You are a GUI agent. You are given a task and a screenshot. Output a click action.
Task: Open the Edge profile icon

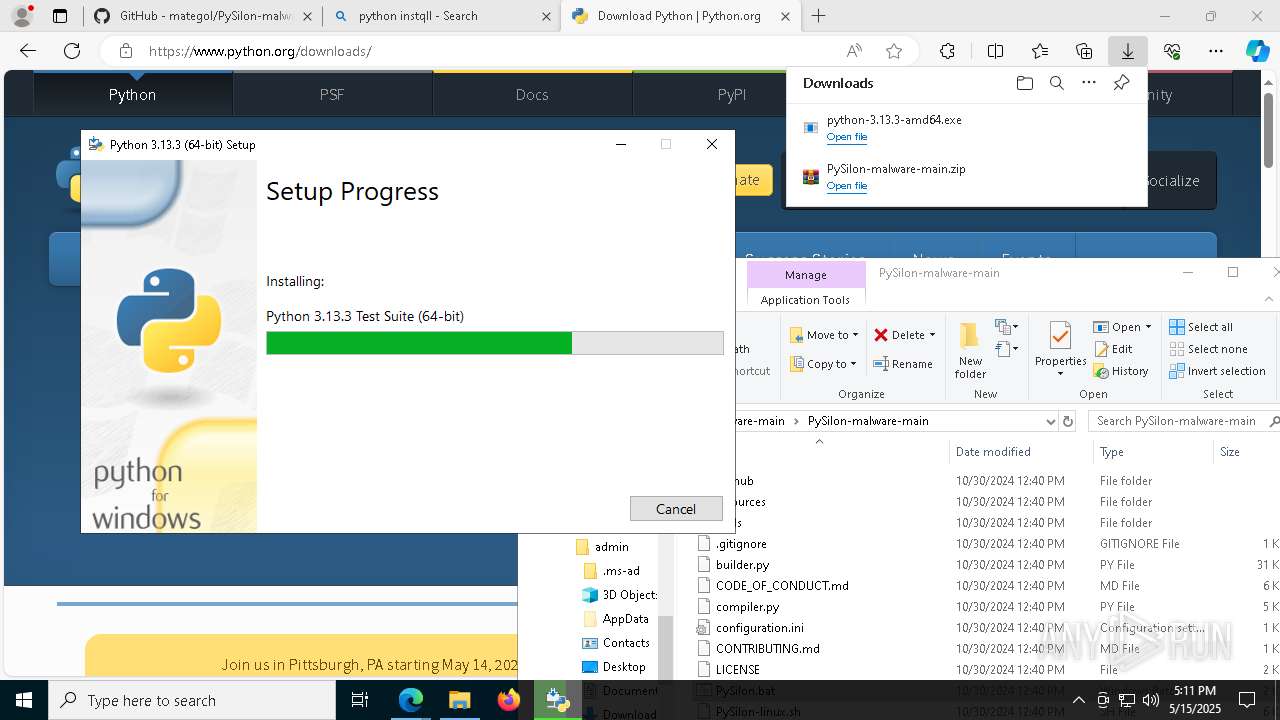tap(22, 16)
